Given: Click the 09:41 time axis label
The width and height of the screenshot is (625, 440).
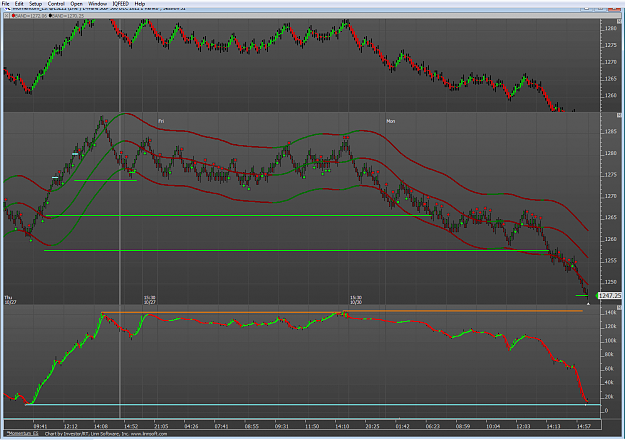Looking at the screenshot, I should (40, 426).
